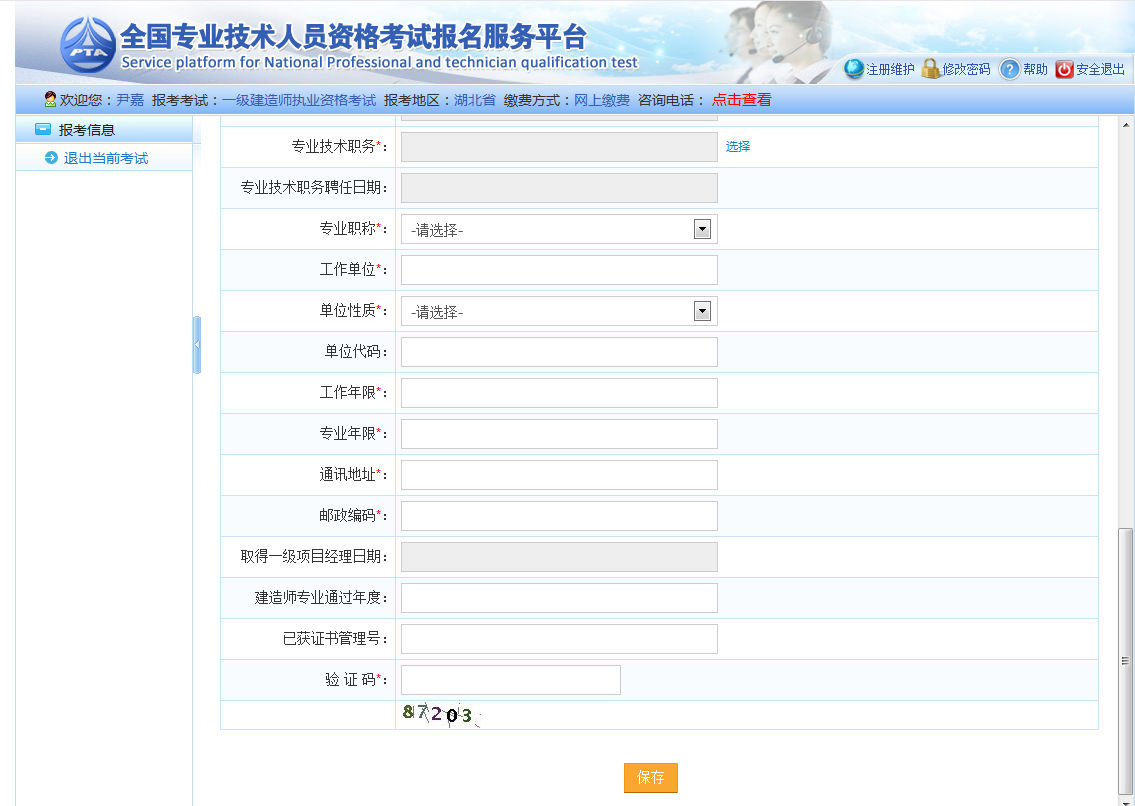Image resolution: width=1135 pixels, height=806 pixels.
Task: Click the 报考信息 panel icon
Action: pyautogui.click(x=43, y=130)
